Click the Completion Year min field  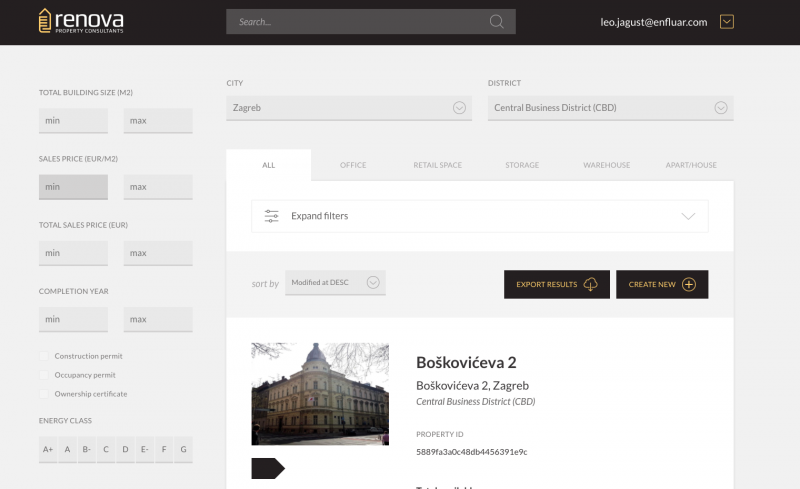73,320
